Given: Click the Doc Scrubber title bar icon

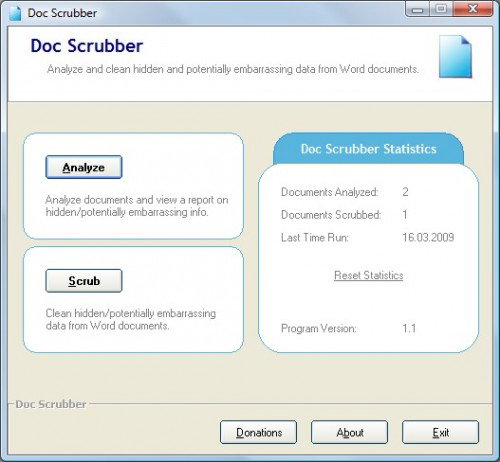Looking at the screenshot, I should [15, 13].
